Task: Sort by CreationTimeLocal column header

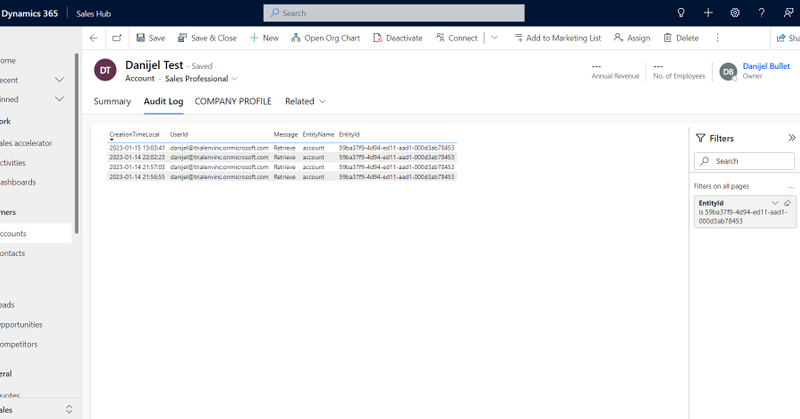Action: (134, 135)
